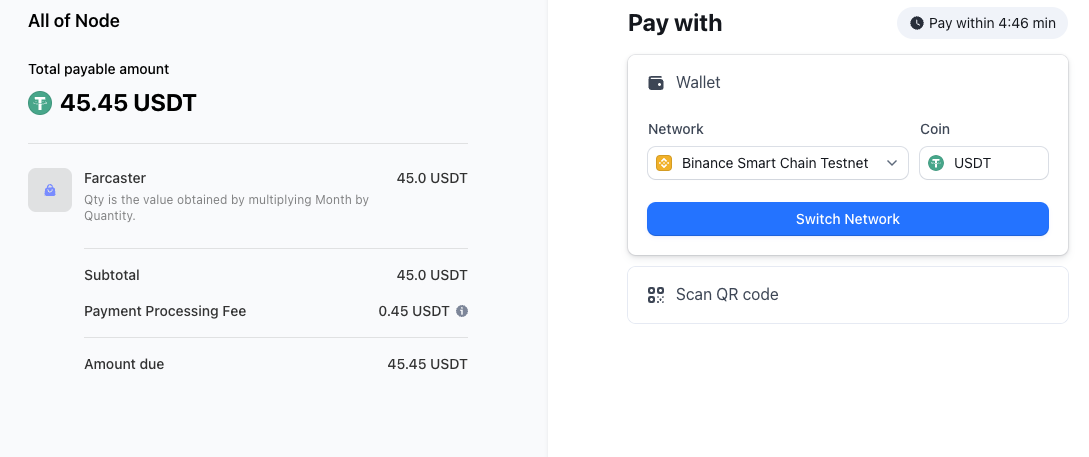Open the USDT Coin selector
1089x457 pixels.
984,163
